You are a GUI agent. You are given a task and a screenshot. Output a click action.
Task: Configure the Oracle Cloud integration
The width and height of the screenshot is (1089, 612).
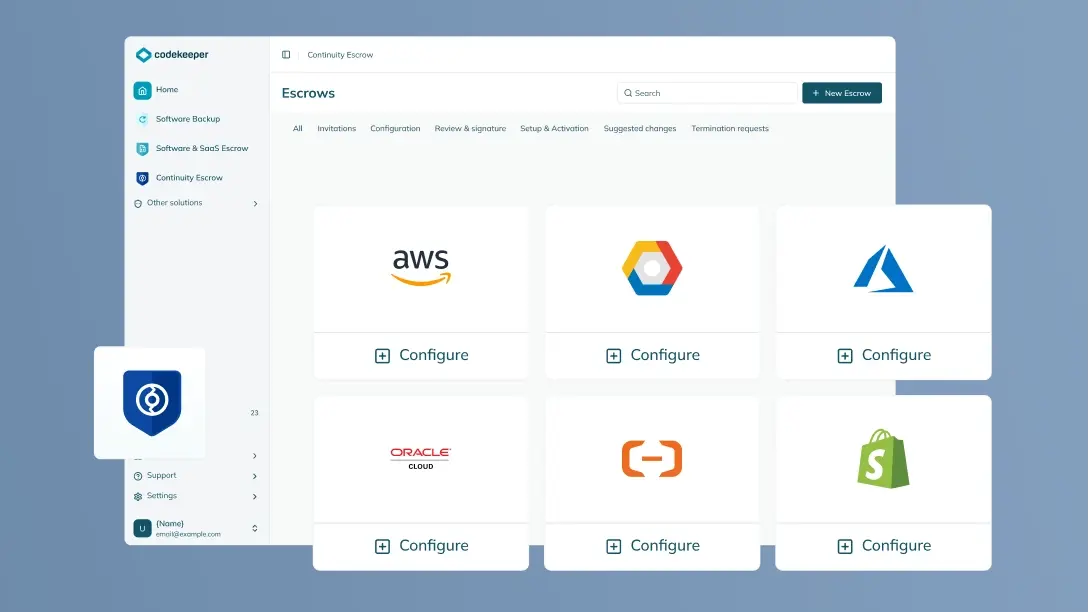[x=421, y=546]
